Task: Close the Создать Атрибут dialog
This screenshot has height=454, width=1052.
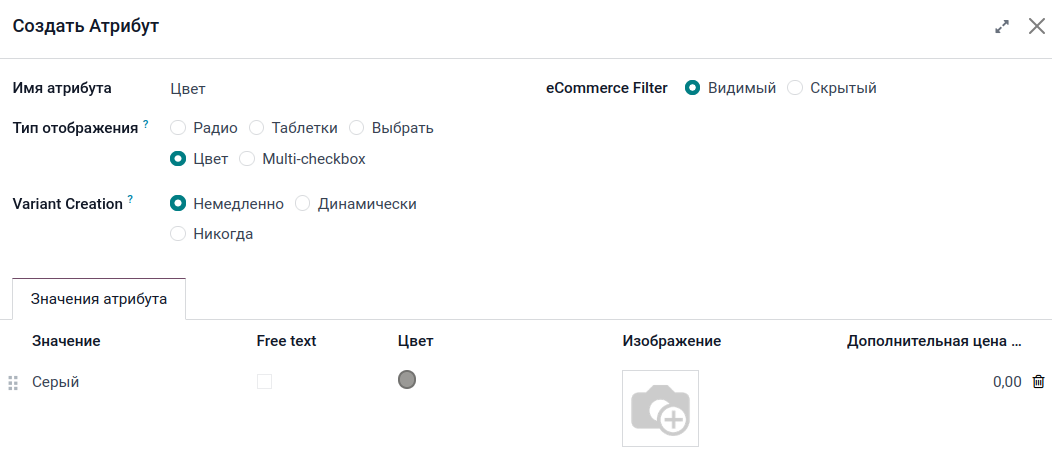Action: 1037,27
